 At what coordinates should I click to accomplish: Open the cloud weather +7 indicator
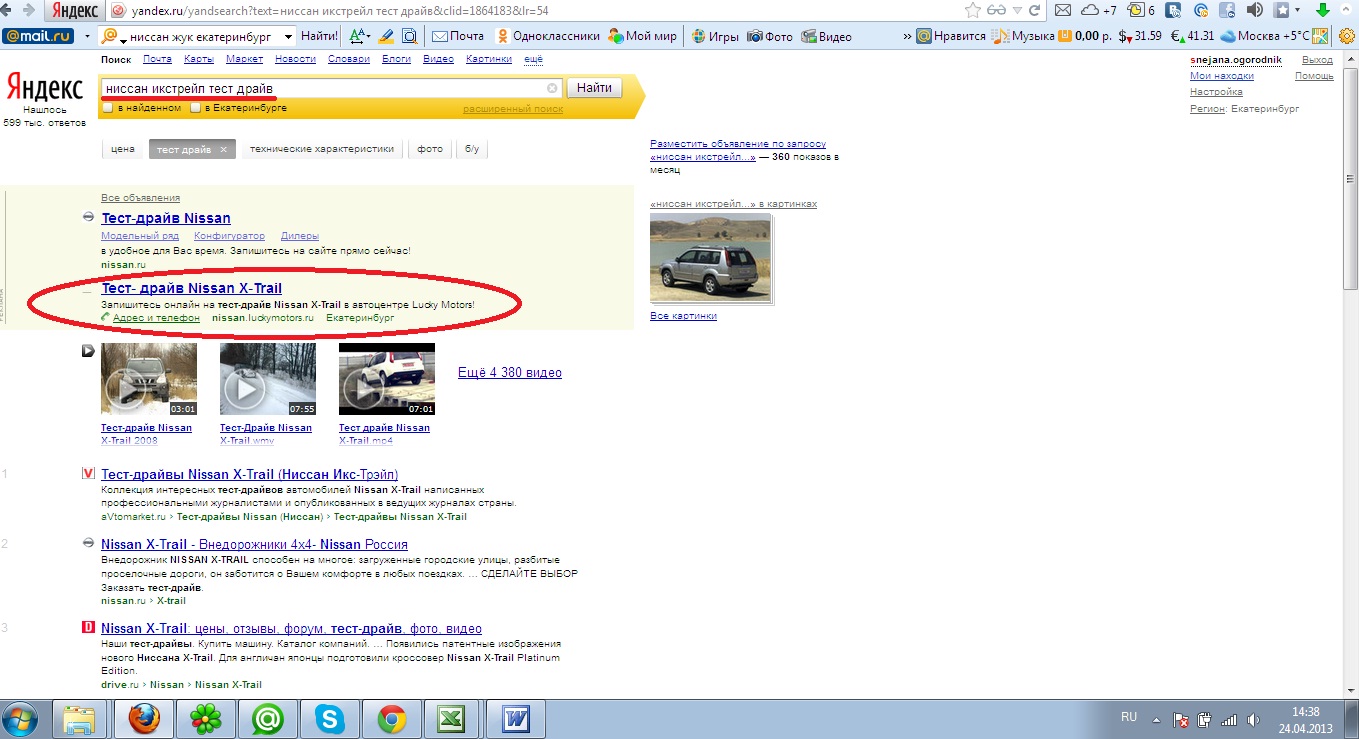coord(1098,10)
